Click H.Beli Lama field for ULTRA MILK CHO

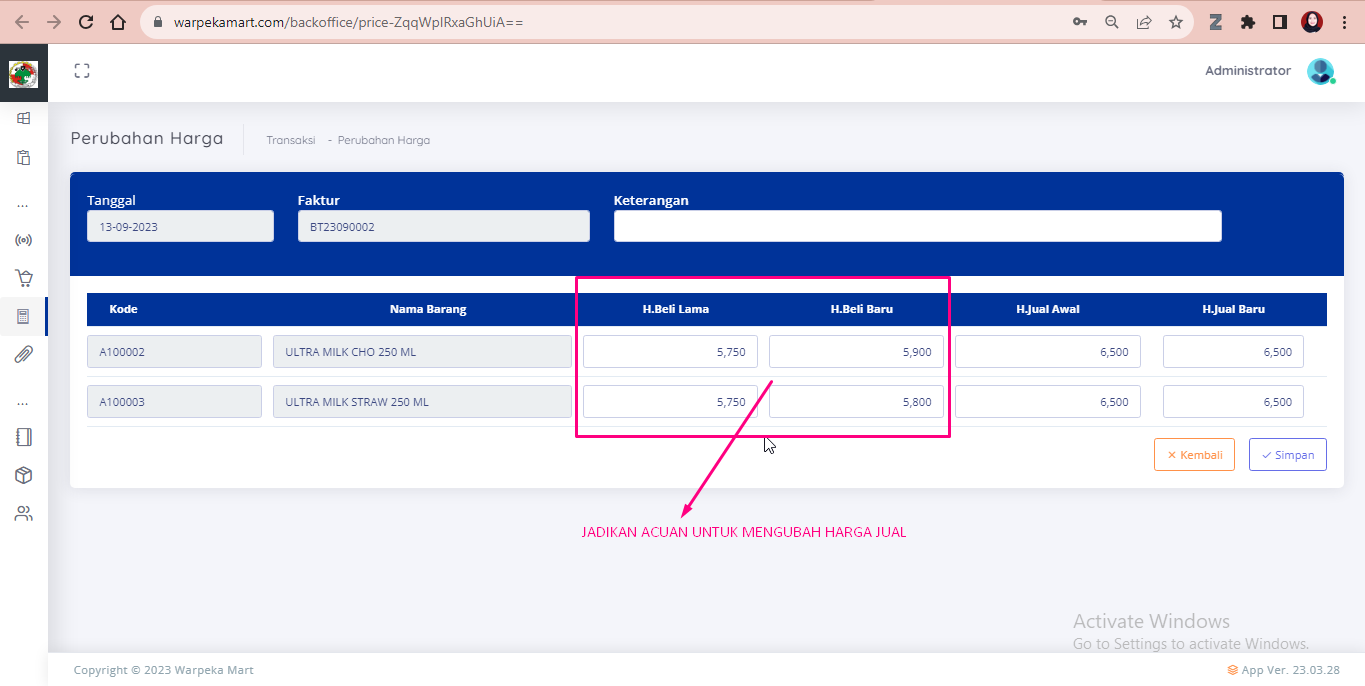pos(670,352)
